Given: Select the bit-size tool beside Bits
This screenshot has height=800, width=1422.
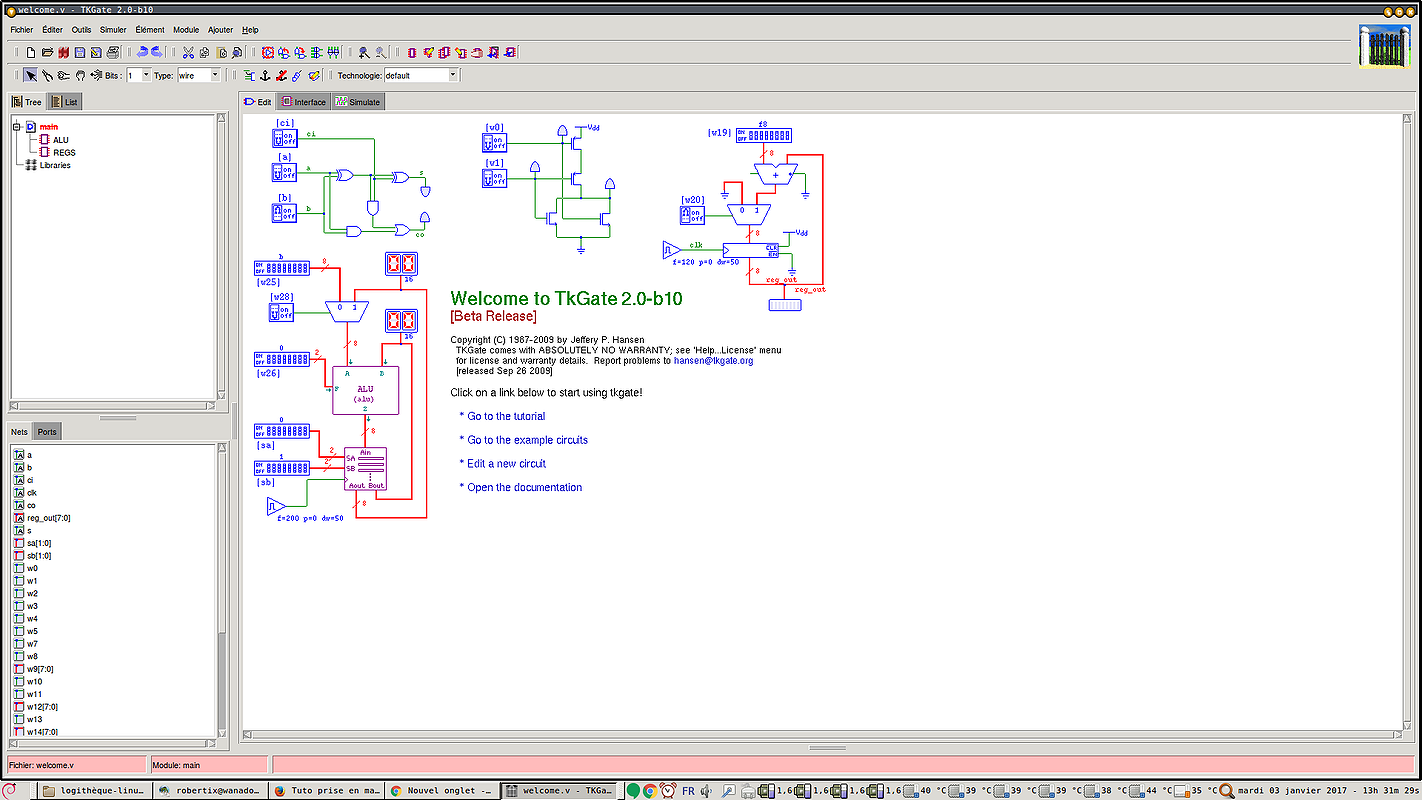Looking at the screenshot, I should click(x=96, y=75).
